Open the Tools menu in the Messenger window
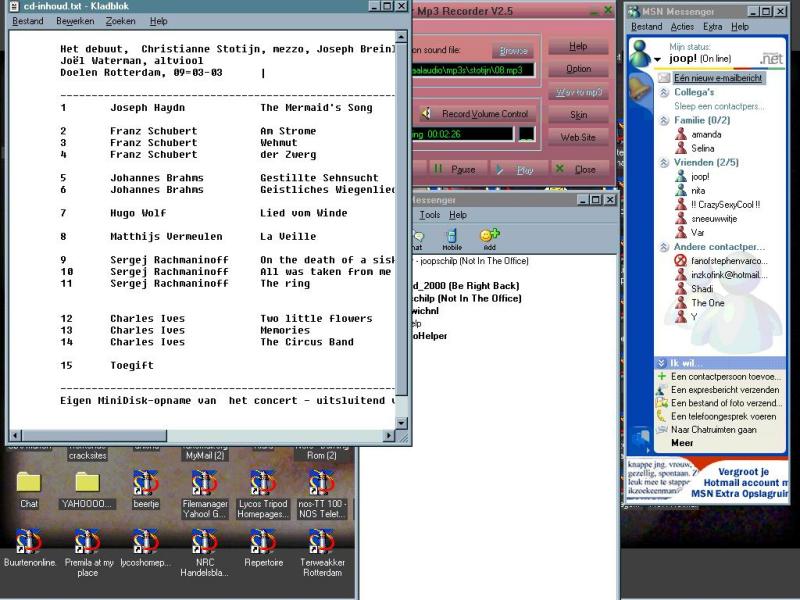This screenshot has height=600, width=800. 430,215
